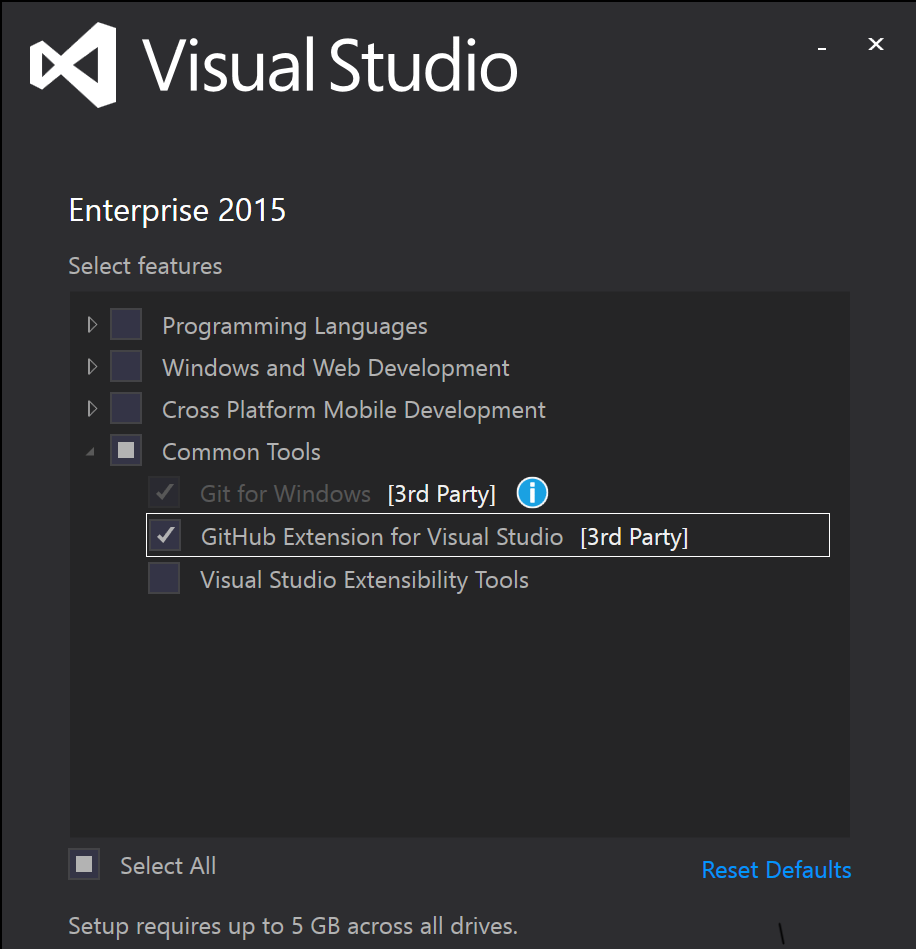Toggle the Select All checkbox
The height and width of the screenshot is (949, 916).
pos(84,864)
